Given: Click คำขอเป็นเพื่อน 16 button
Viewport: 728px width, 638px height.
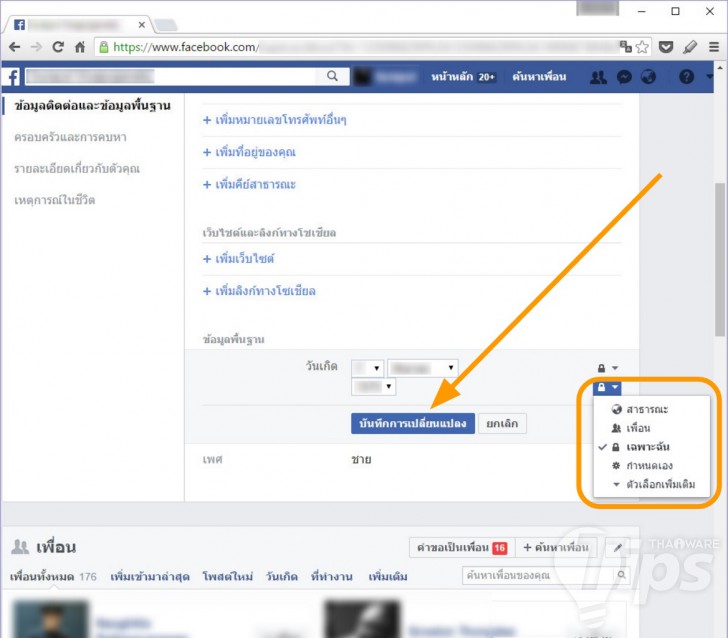Looking at the screenshot, I should 461,548.
